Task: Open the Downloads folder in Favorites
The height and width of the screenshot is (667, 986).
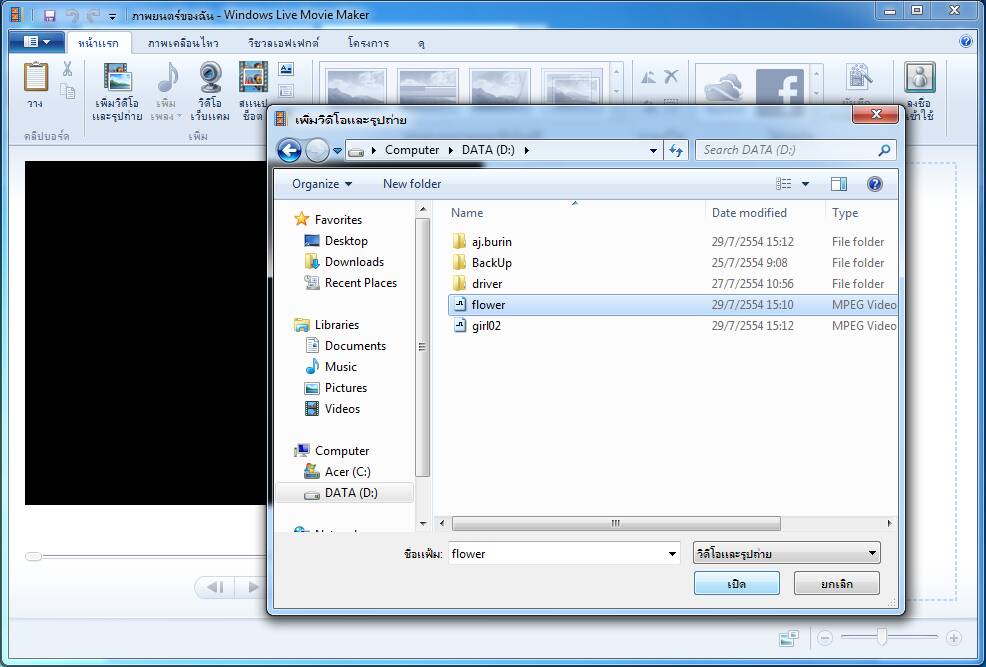Action: coord(354,262)
